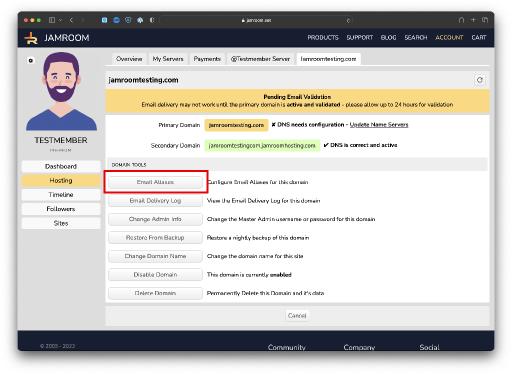Click the JAMROOM site title
Screen dimensions: 512x374
tap(67, 38)
